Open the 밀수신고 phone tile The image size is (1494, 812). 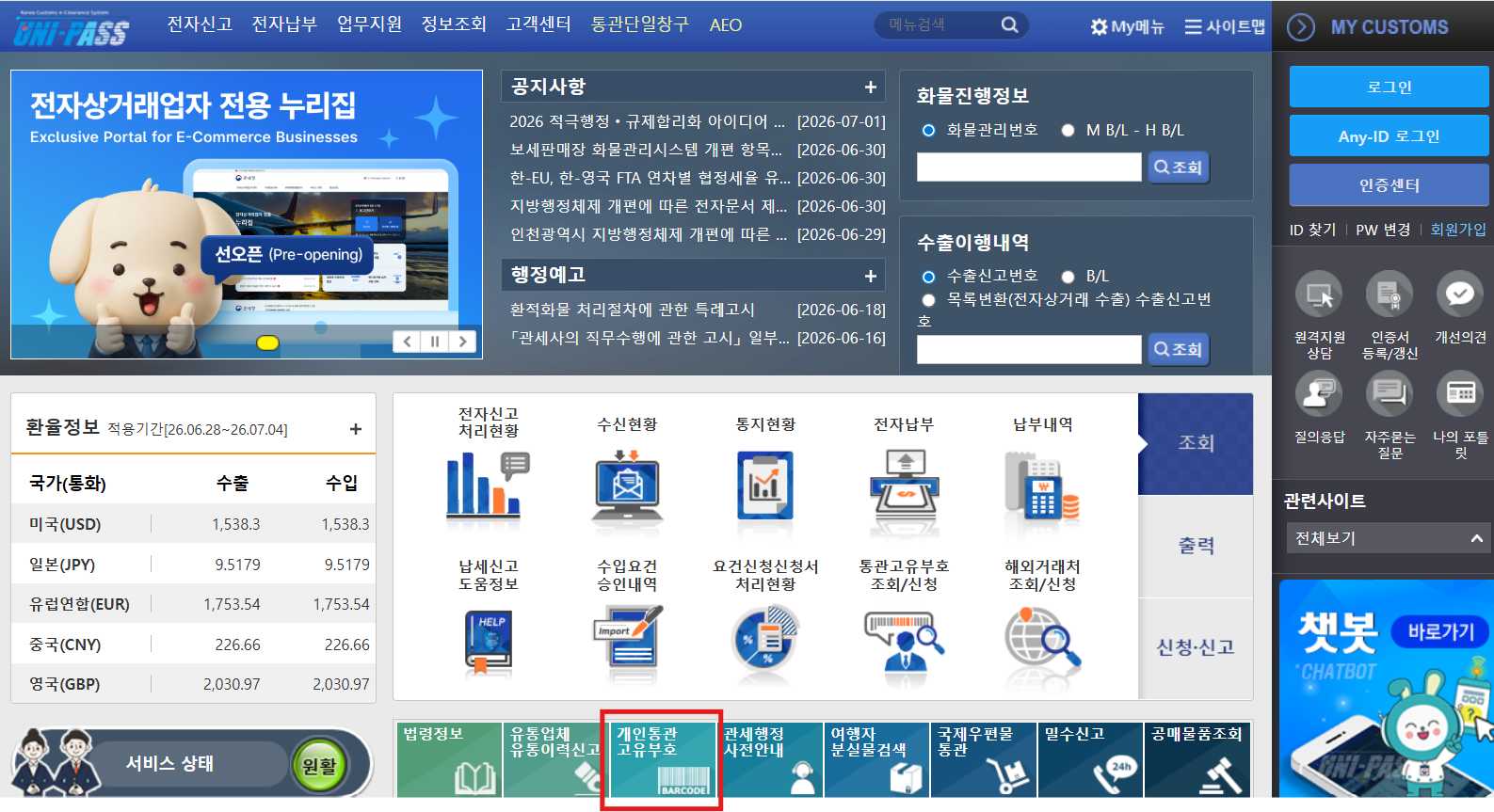coord(1090,759)
